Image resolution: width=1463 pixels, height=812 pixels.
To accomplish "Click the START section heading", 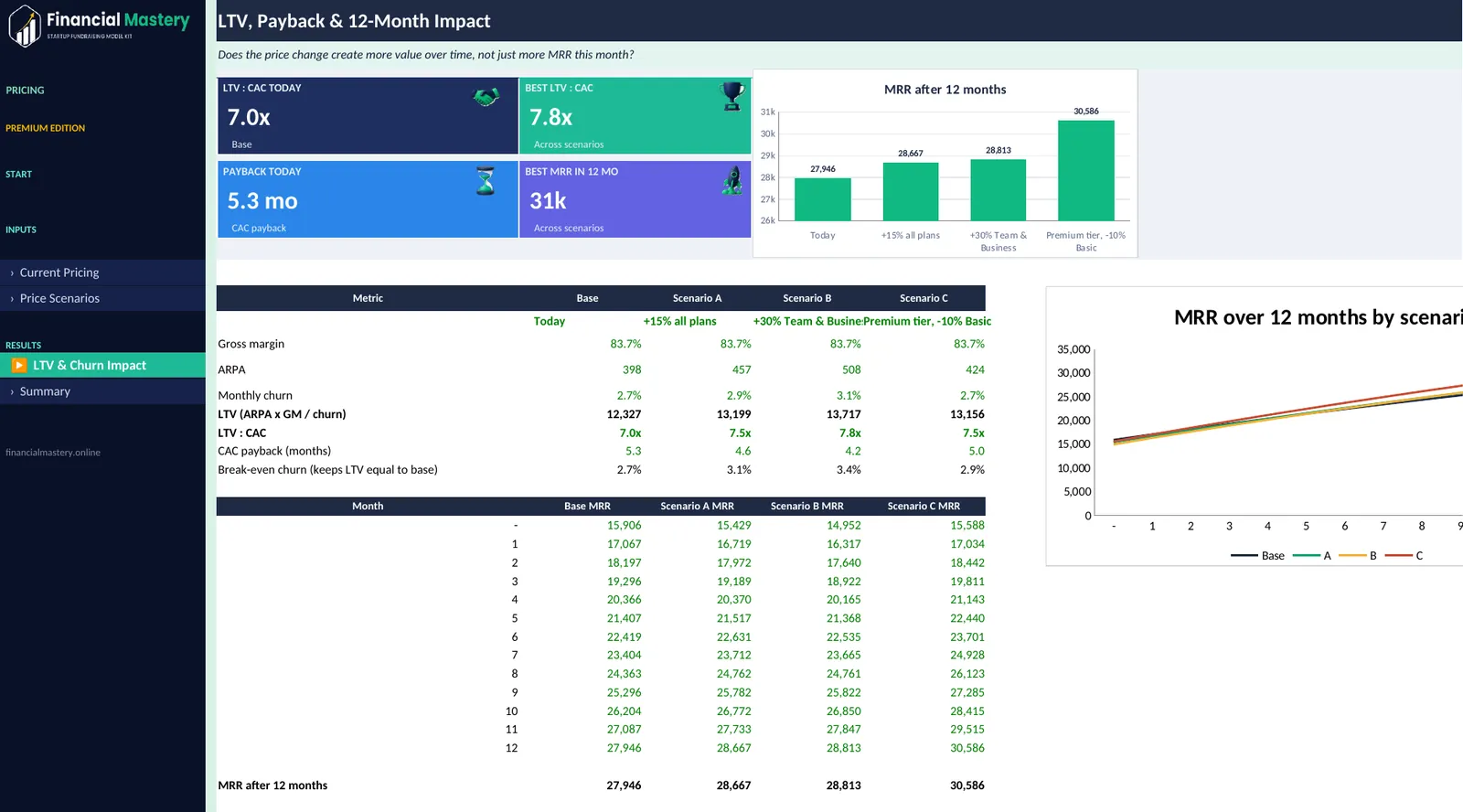I will pyautogui.click(x=18, y=174).
